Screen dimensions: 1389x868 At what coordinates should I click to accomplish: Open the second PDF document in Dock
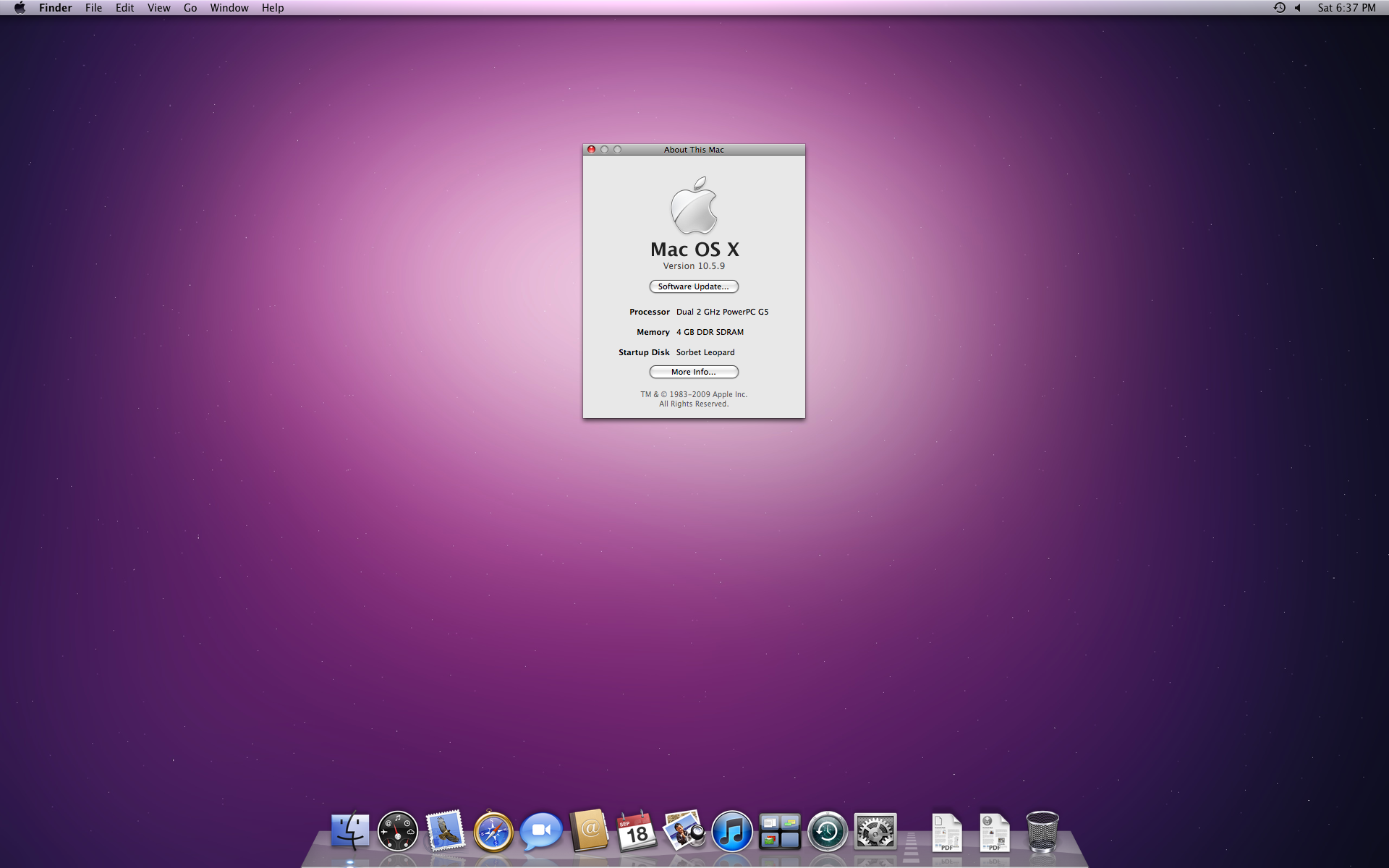(x=995, y=832)
